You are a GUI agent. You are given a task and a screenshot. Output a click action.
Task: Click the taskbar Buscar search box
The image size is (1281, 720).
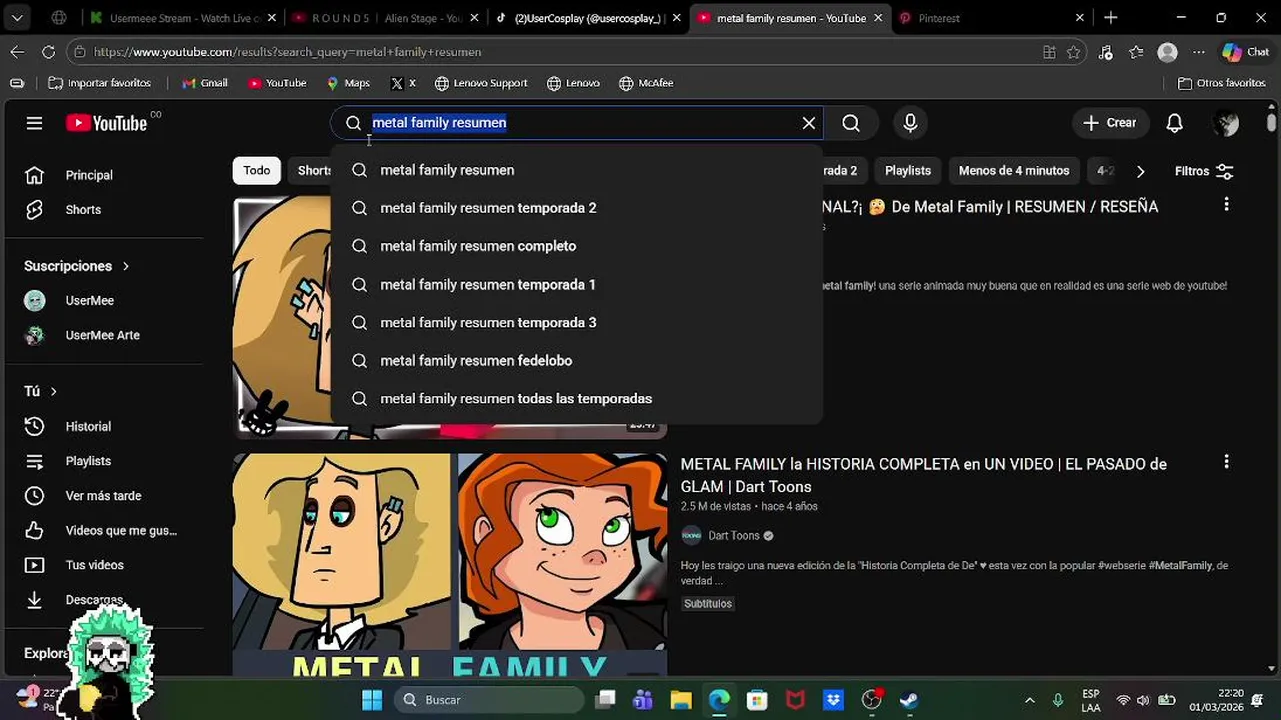489,700
